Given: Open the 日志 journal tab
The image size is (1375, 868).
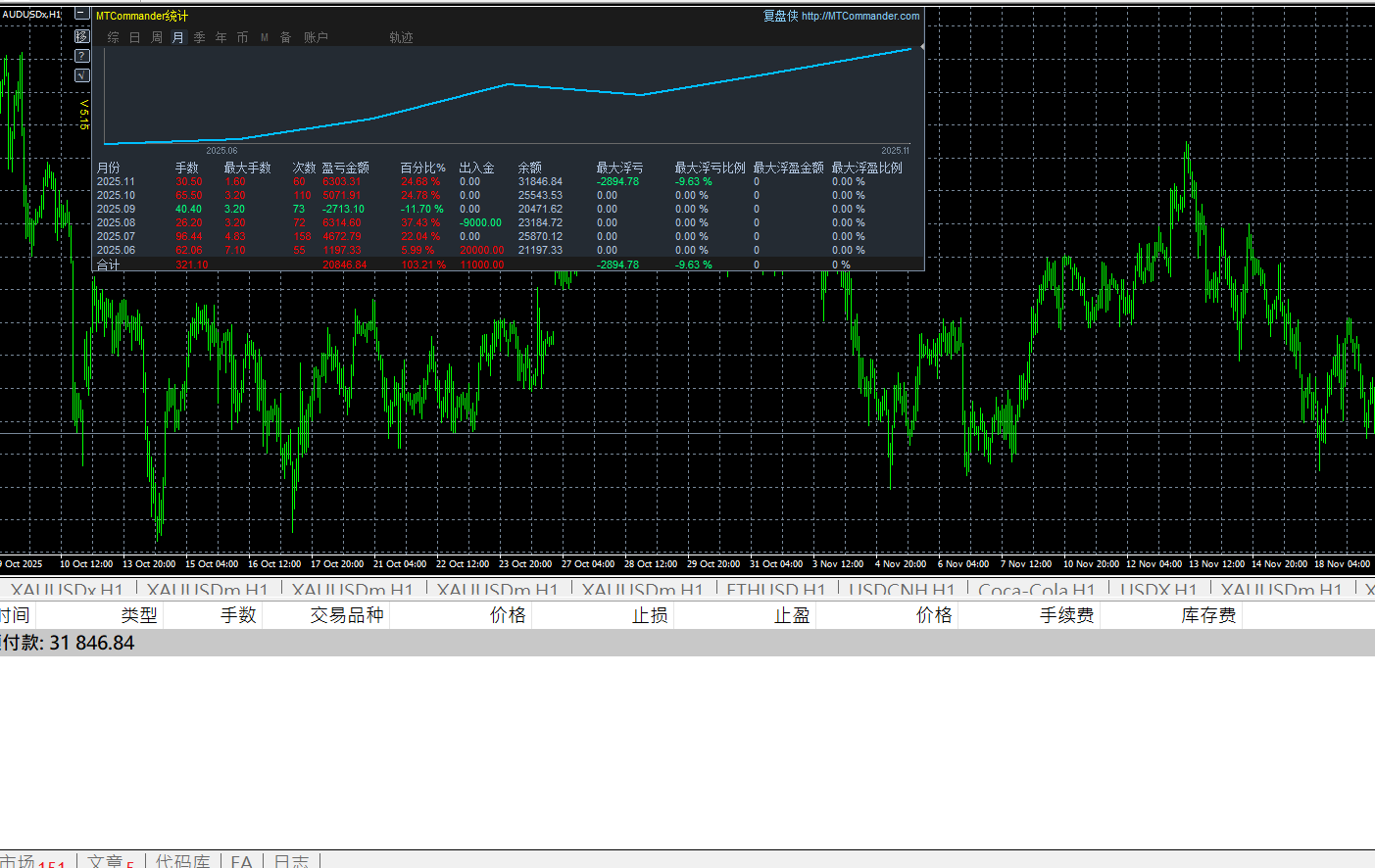Looking at the screenshot, I should click(291, 861).
